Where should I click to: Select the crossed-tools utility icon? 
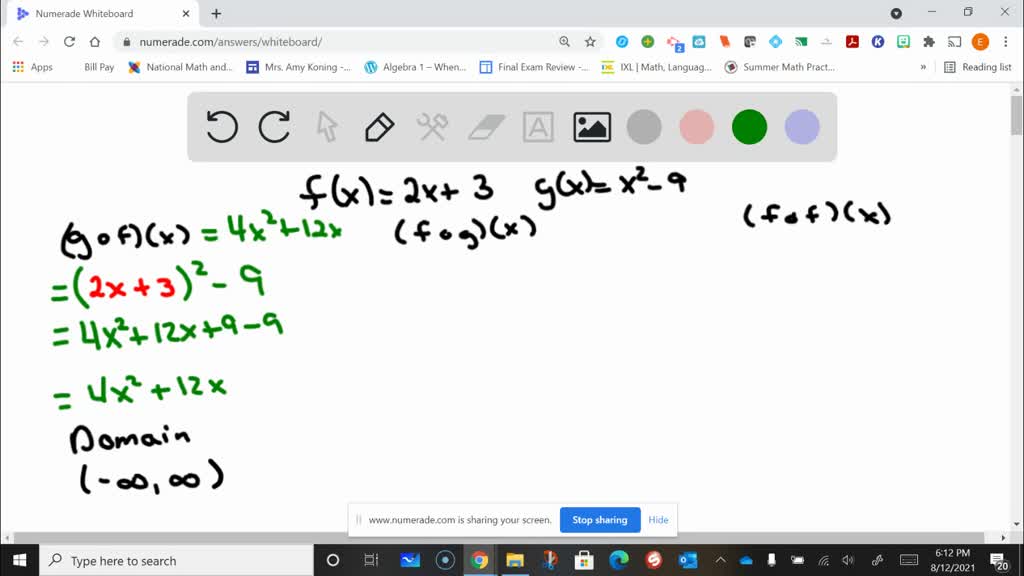432,127
